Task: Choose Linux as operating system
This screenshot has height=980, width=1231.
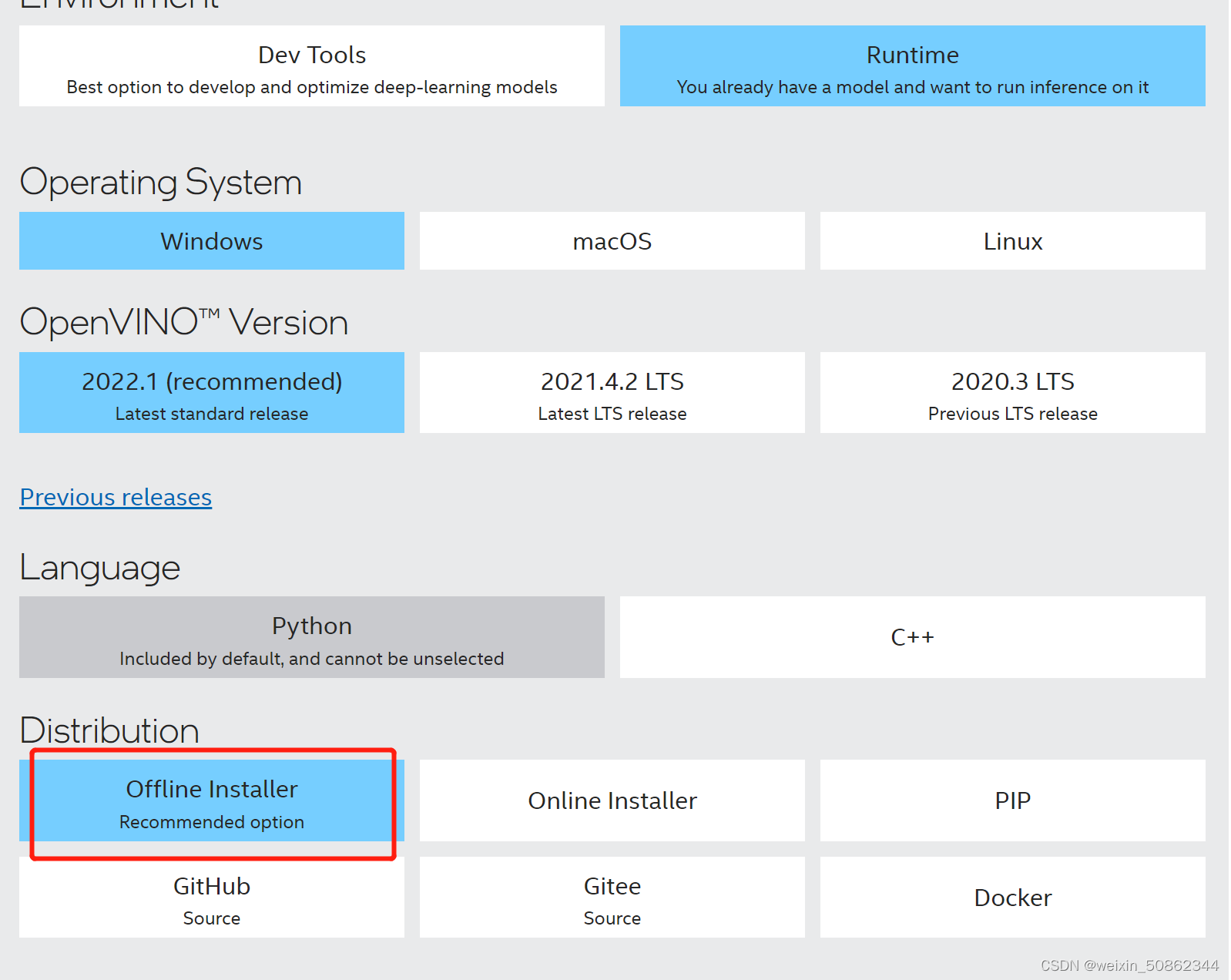Action: (1013, 241)
